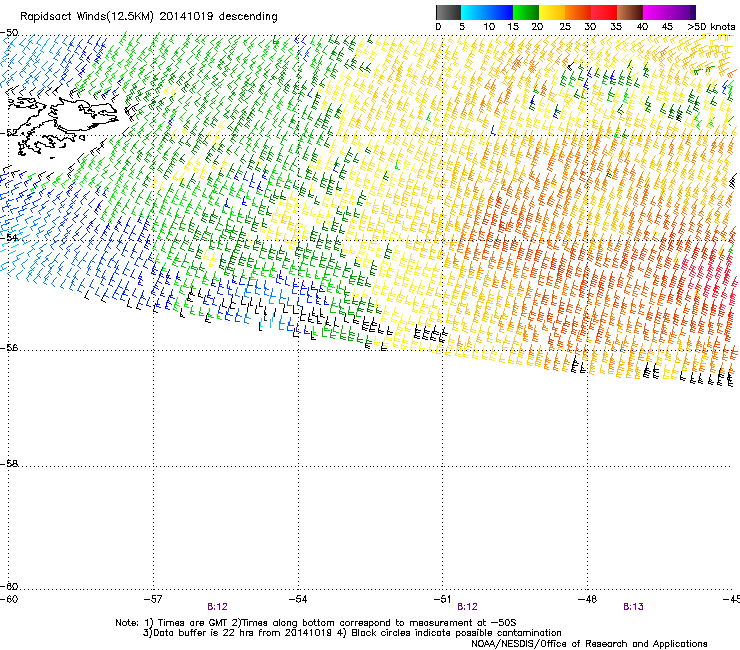Click the cyan 5-10 knots color segment
This screenshot has height=650, width=740.
point(474,12)
